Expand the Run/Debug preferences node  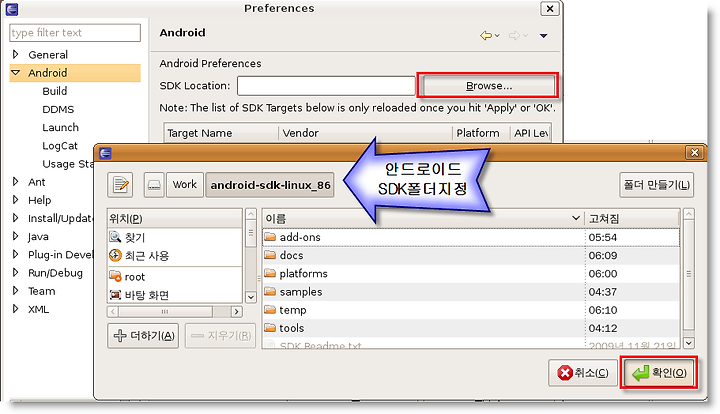(16, 273)
